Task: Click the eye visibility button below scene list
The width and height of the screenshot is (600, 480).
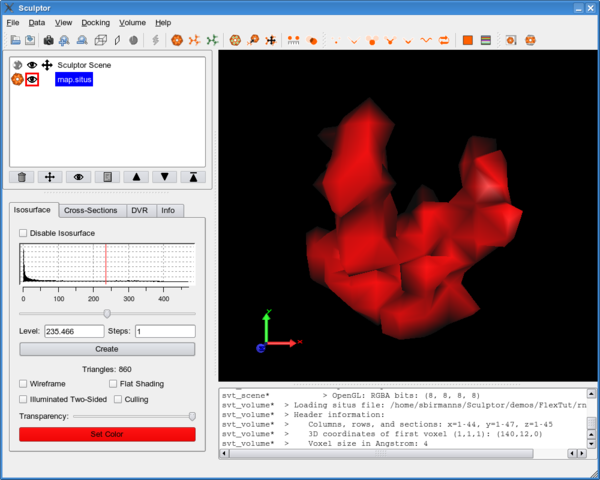Action: [78, 177]
